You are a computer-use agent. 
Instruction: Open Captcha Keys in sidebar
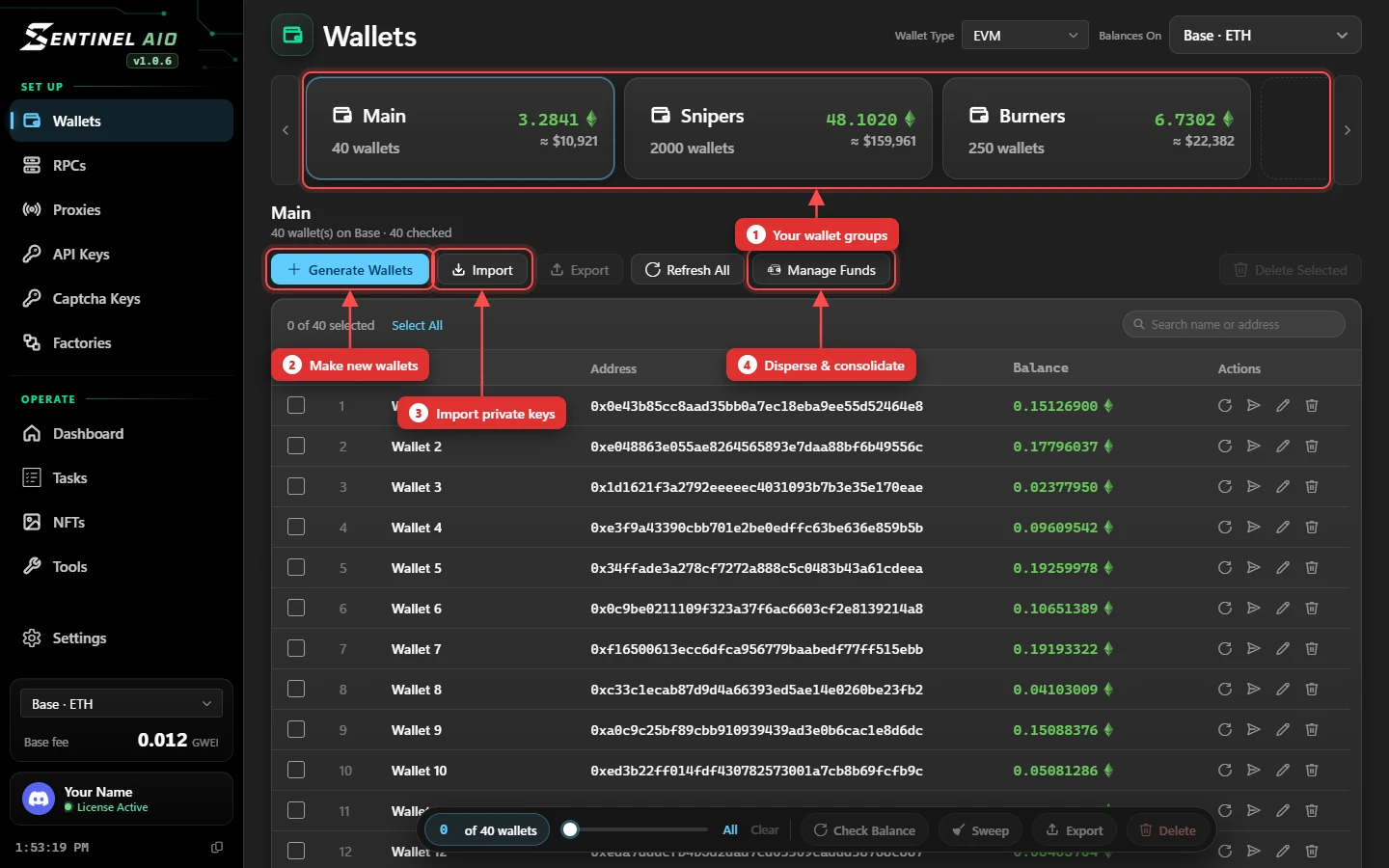pos(122,299)
